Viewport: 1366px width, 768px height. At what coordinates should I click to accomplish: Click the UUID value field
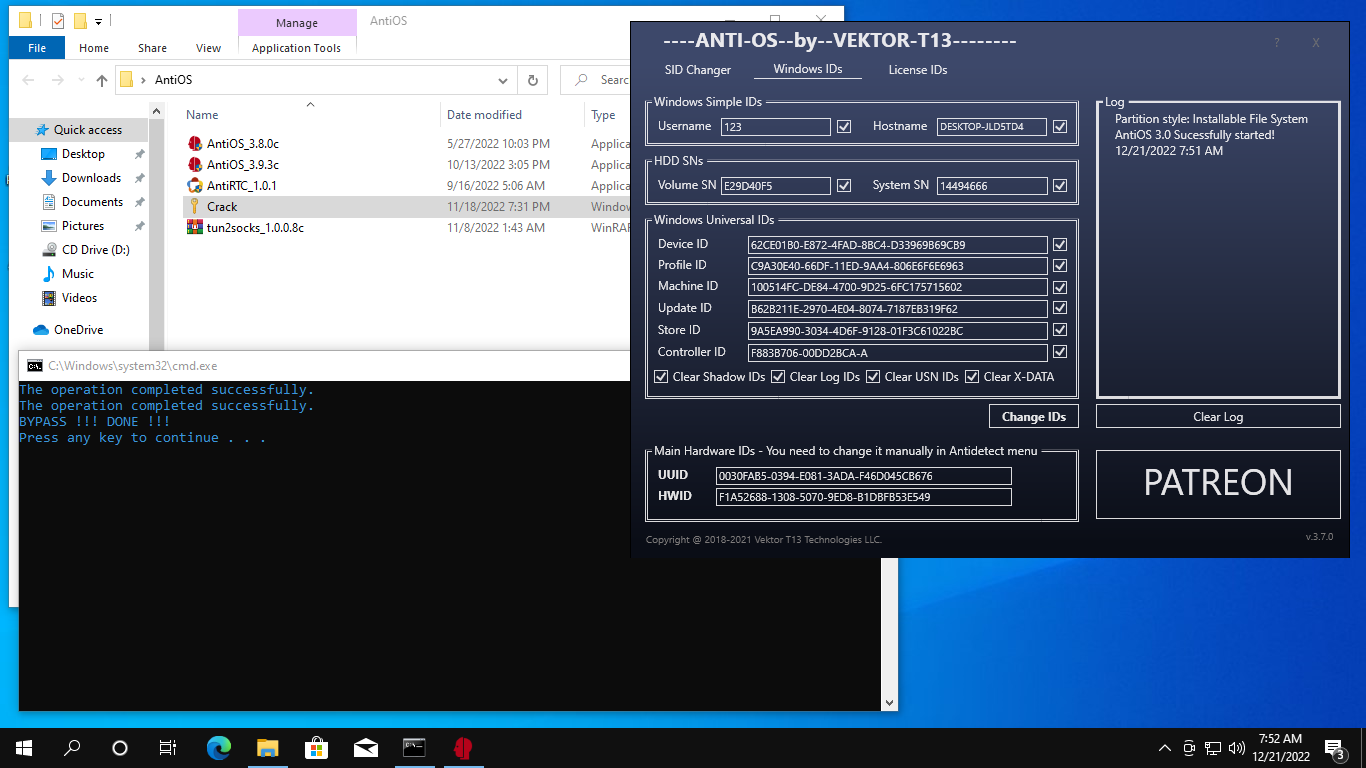[864, 476]
